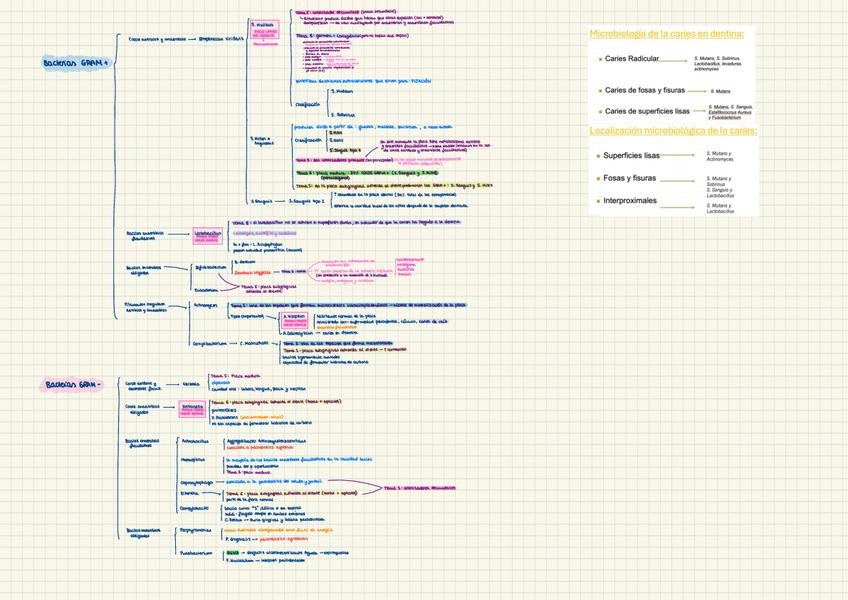Click the pink boxed 'S. mutans' node
848x600 pixels.
click(264, 31)
